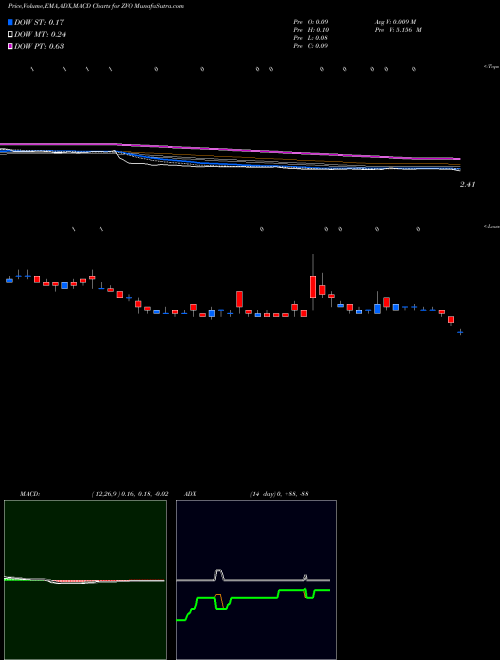This screenshot has width=500, height=660.
Task: Click the 'ADX' panel label
Action: [190, 494]
